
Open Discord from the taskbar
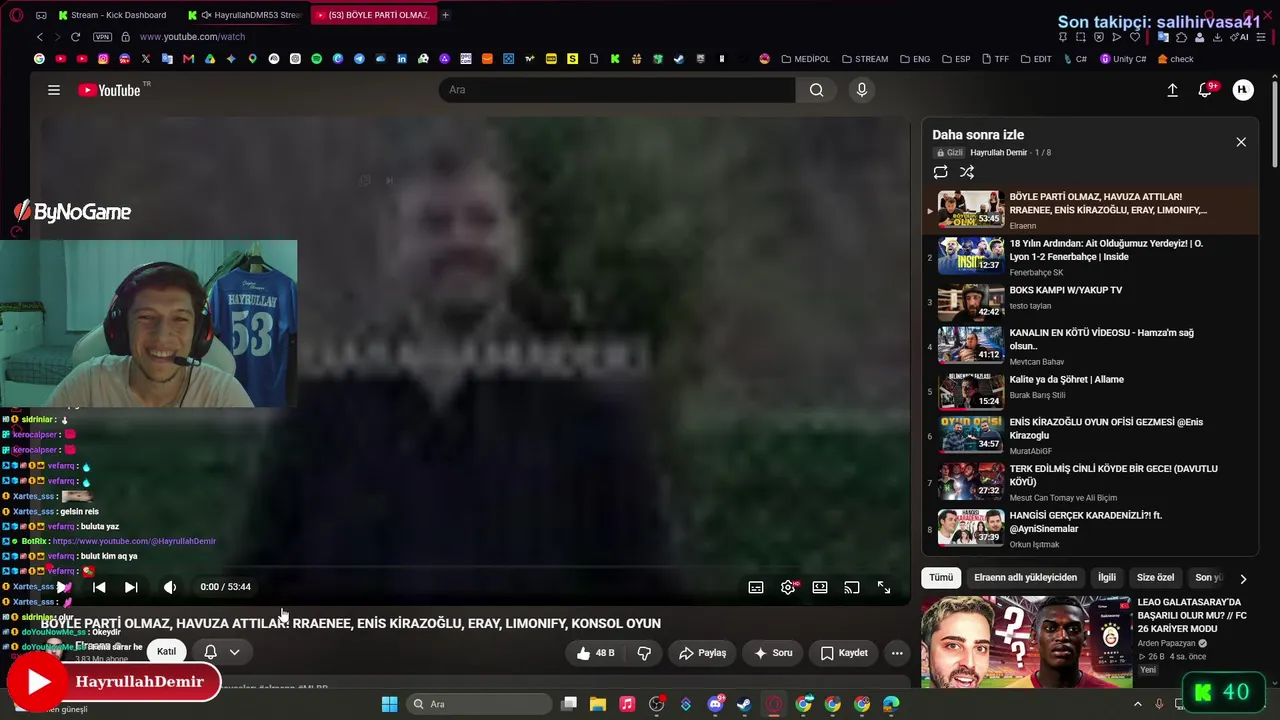(715, 704)
